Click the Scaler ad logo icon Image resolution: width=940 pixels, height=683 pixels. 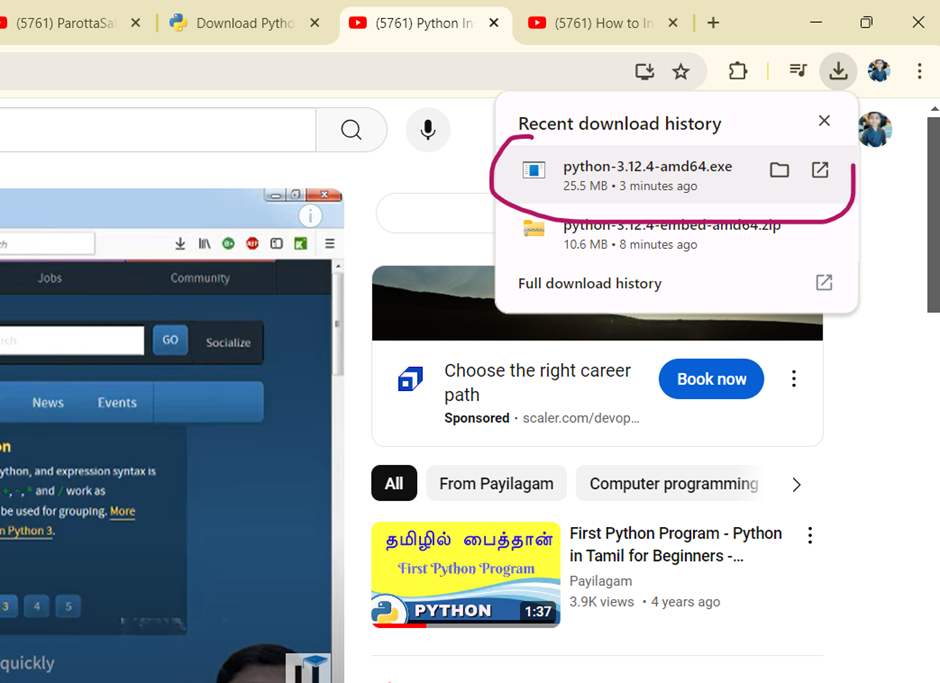click(410, 379)
